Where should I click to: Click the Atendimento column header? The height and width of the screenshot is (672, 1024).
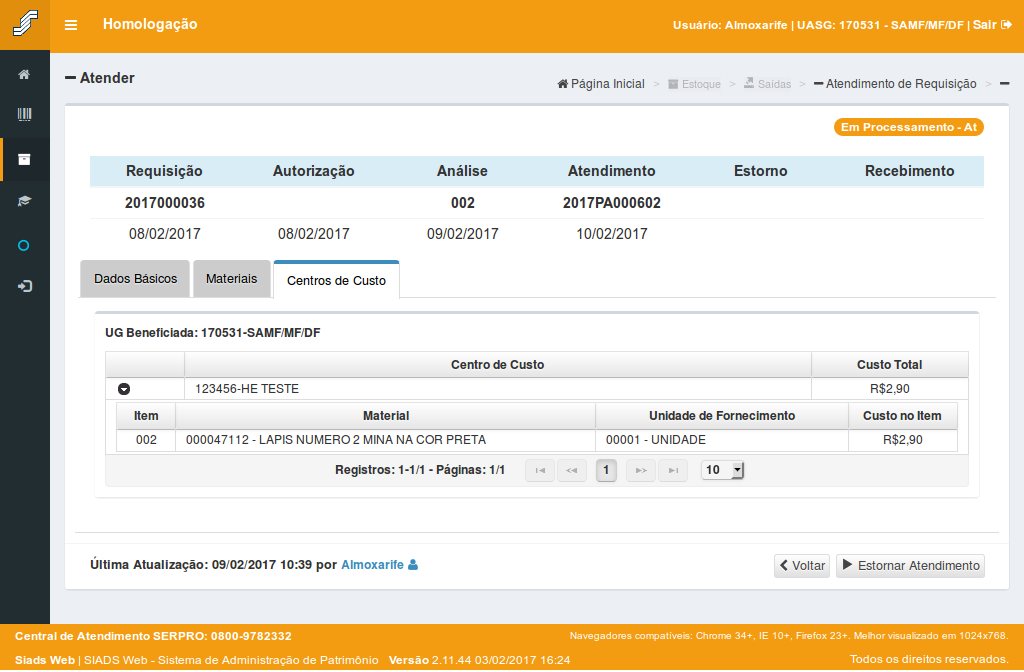(x=611, y=171)
